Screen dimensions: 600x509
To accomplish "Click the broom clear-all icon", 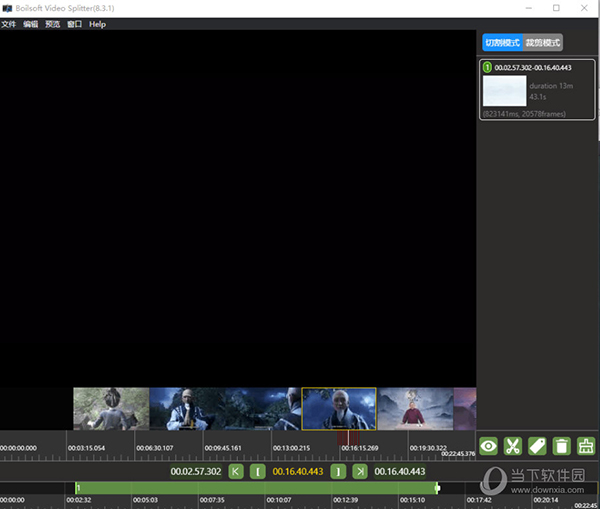I will click(586, 446).
